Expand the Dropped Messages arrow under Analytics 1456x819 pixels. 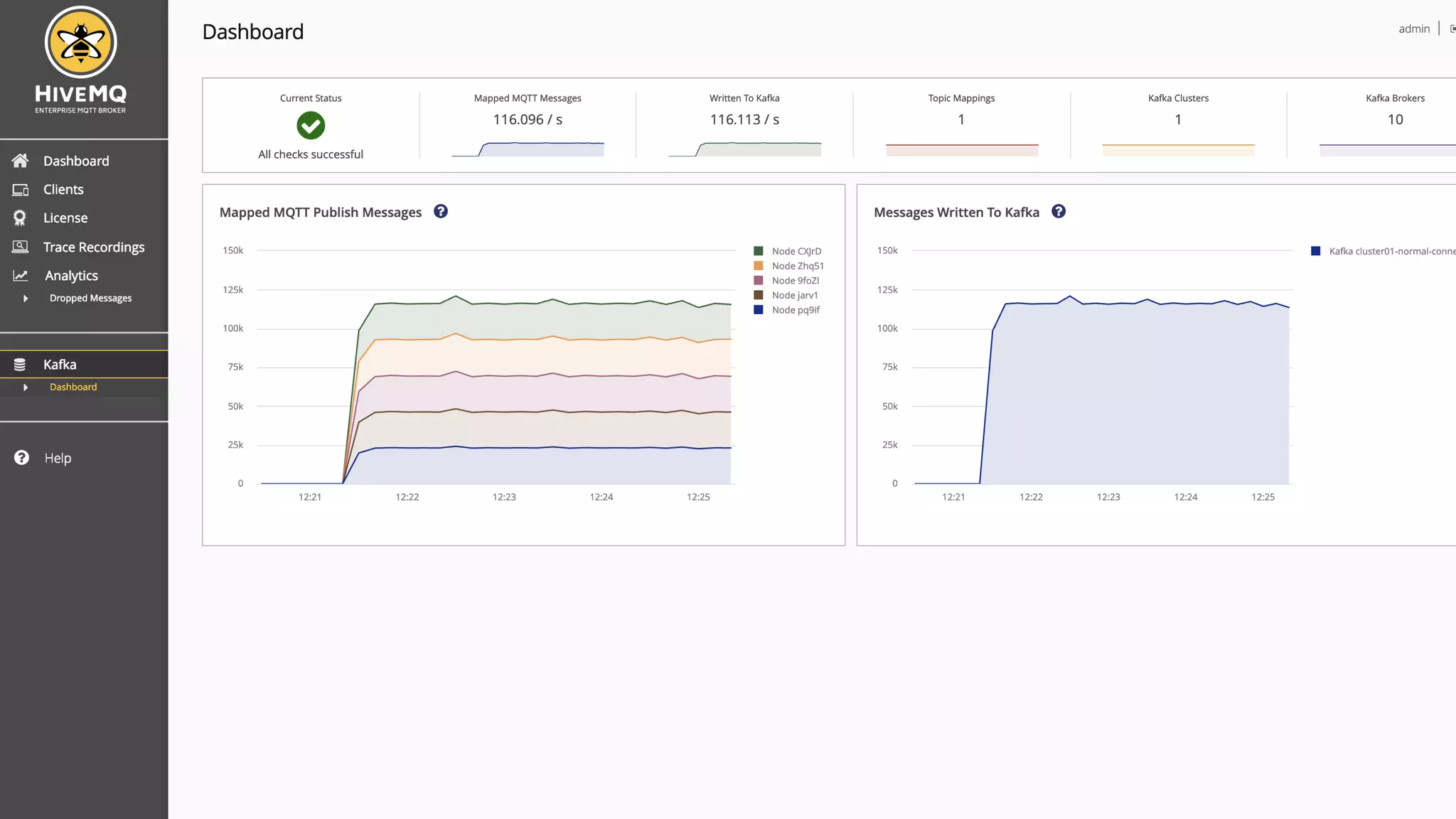pos(26,299)
